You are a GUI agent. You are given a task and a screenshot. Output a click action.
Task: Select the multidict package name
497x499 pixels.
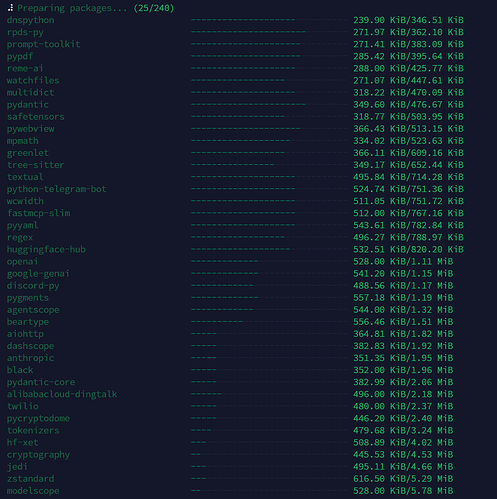(30, 93)
